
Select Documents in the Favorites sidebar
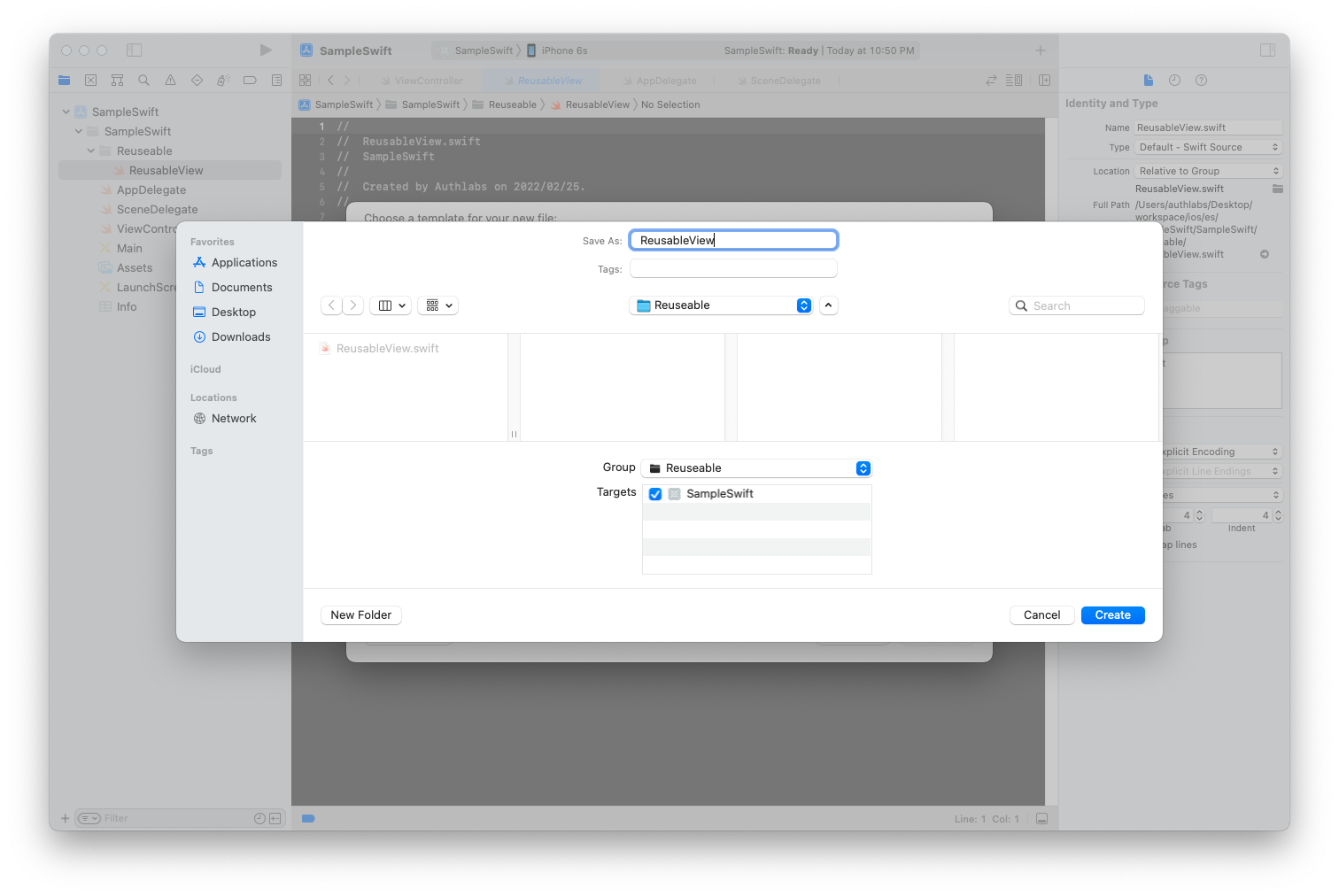tap(232, 288)
